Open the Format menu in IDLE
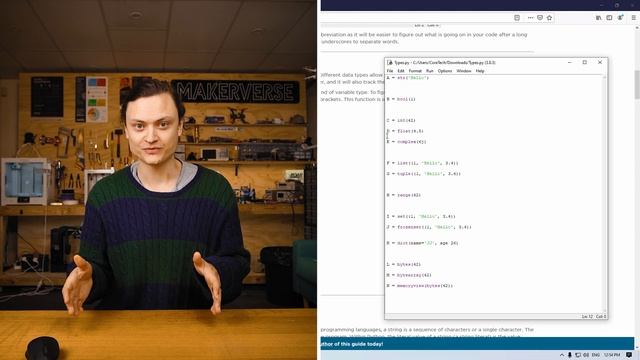 [415, 71]
